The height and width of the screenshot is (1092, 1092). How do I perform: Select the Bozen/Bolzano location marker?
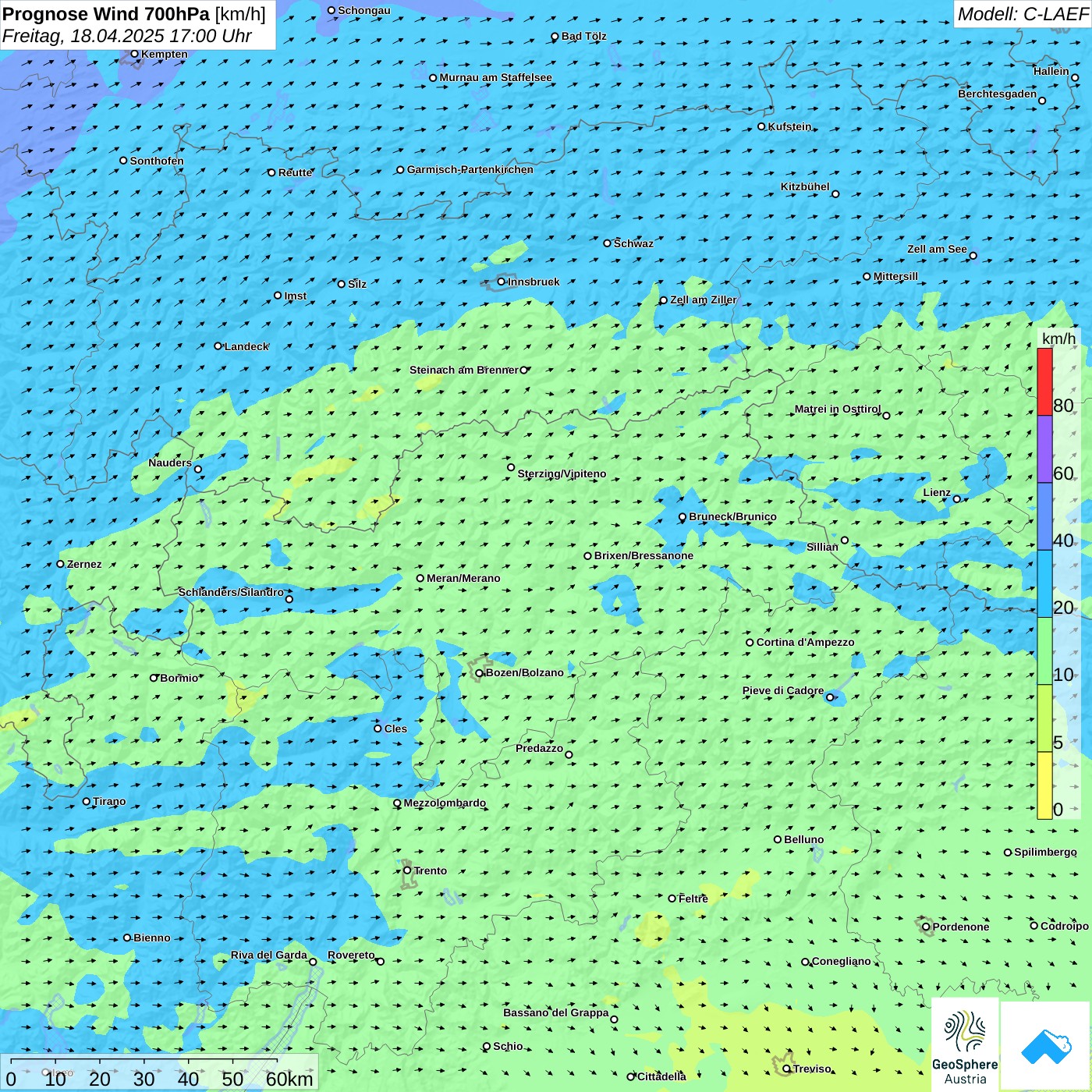pos(479,673)
